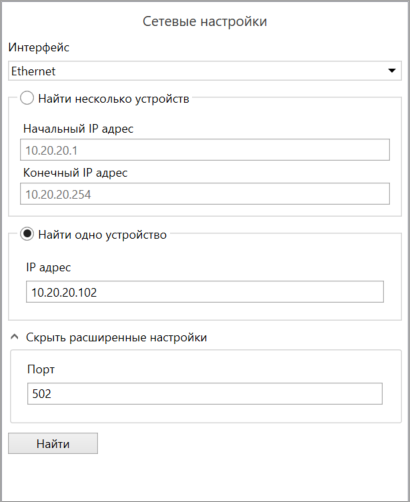Image resolution: width=410 pixels, height=502 pixels.
Task: Select the 'Найти несколько устройств' radio button
Action: pyautogui.click(x=27, y=98)
